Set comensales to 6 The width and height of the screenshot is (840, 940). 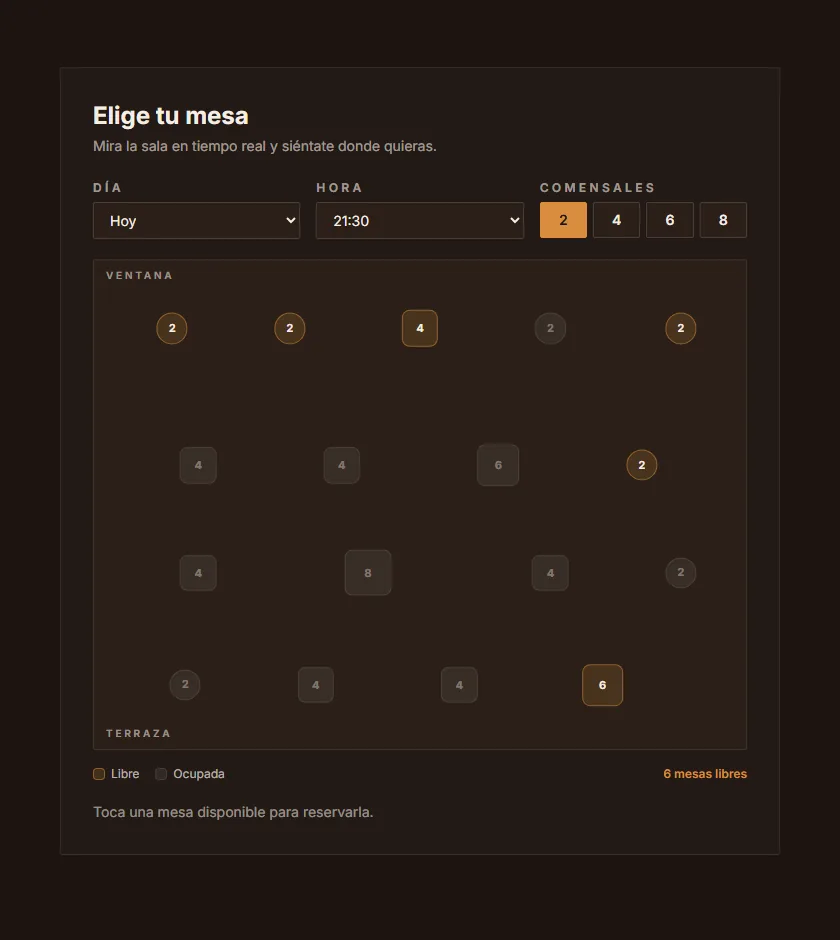670,220
